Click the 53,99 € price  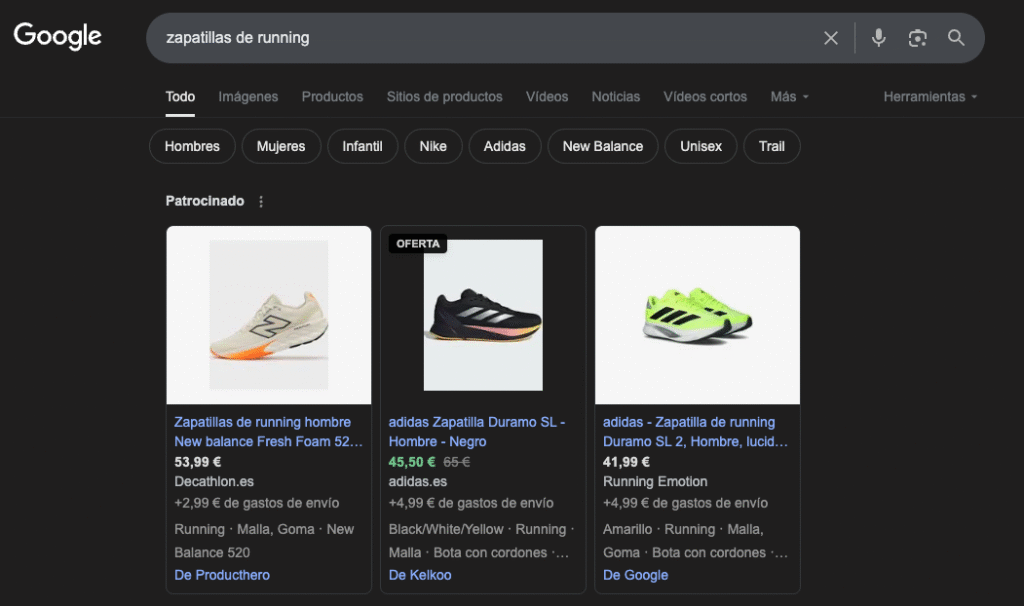(x=198, y=462)
